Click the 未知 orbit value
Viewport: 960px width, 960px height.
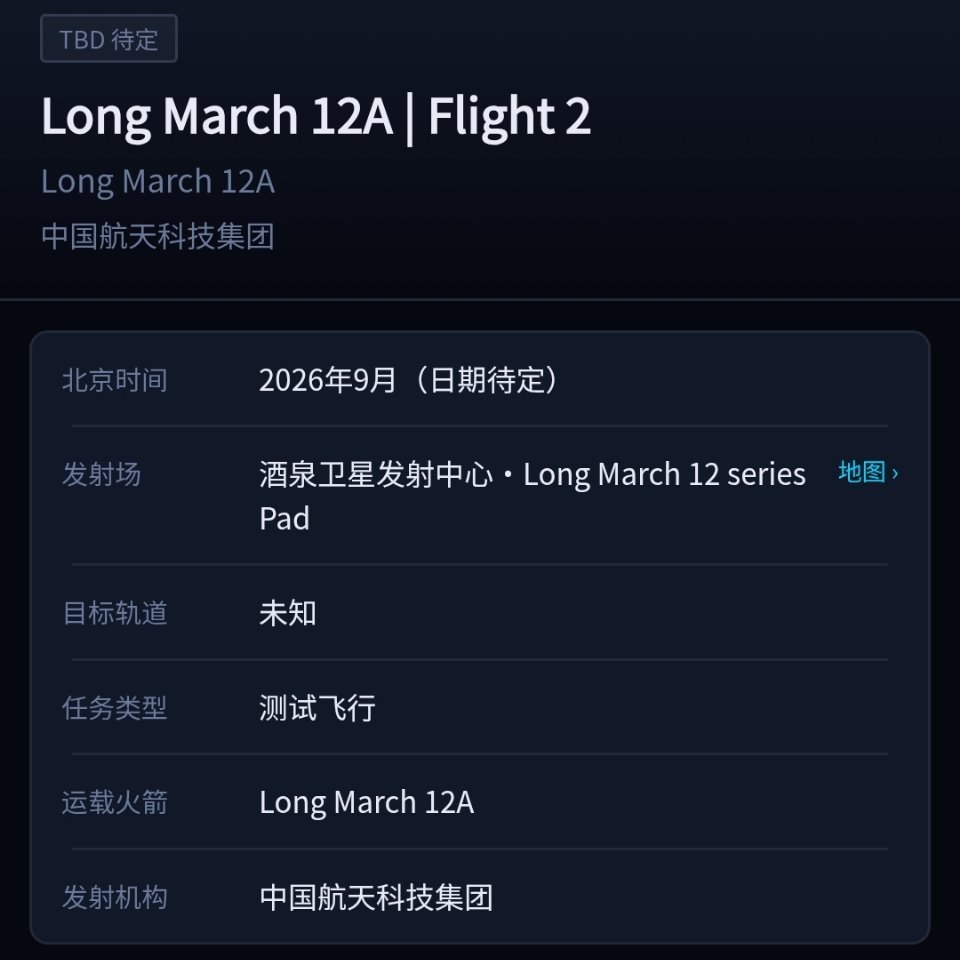click(288, 613)
